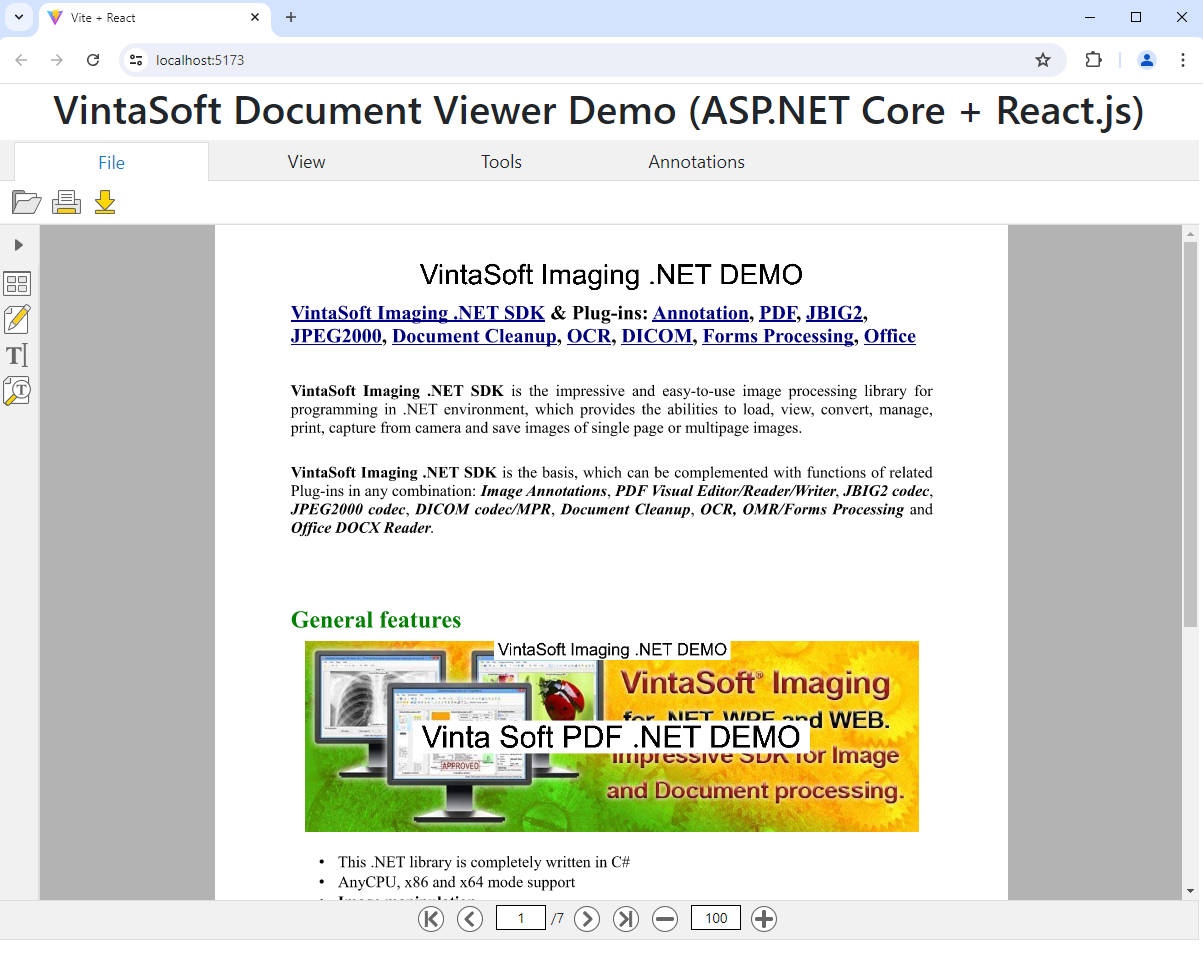Screen dimensions: 1203x964
Task: Open the annotation list panel icon
Action: point(17,320)
